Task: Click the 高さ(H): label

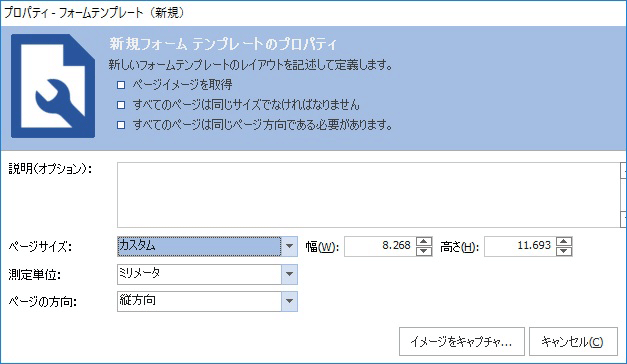Action: [459, 247]
